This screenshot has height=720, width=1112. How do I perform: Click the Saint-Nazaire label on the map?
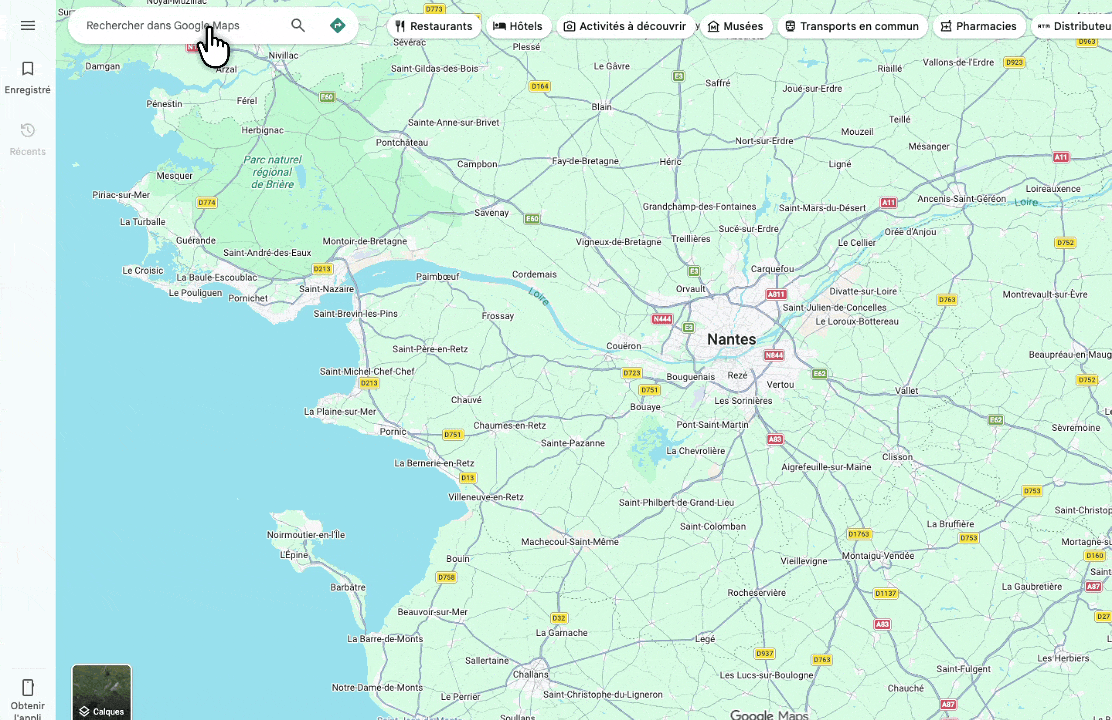[326, 289]
